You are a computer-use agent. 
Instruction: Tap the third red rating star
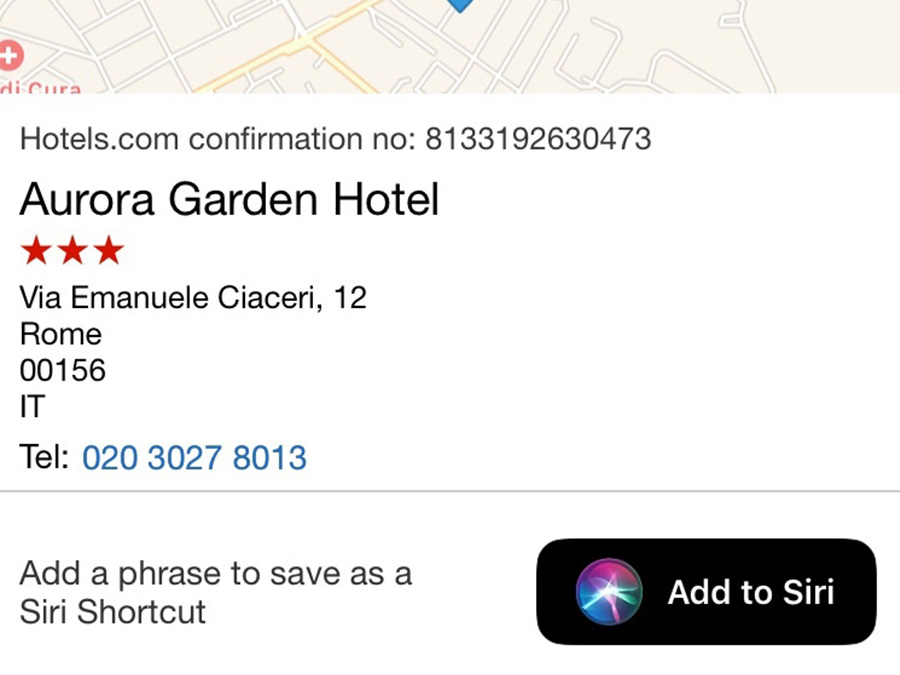click(108, 250)
